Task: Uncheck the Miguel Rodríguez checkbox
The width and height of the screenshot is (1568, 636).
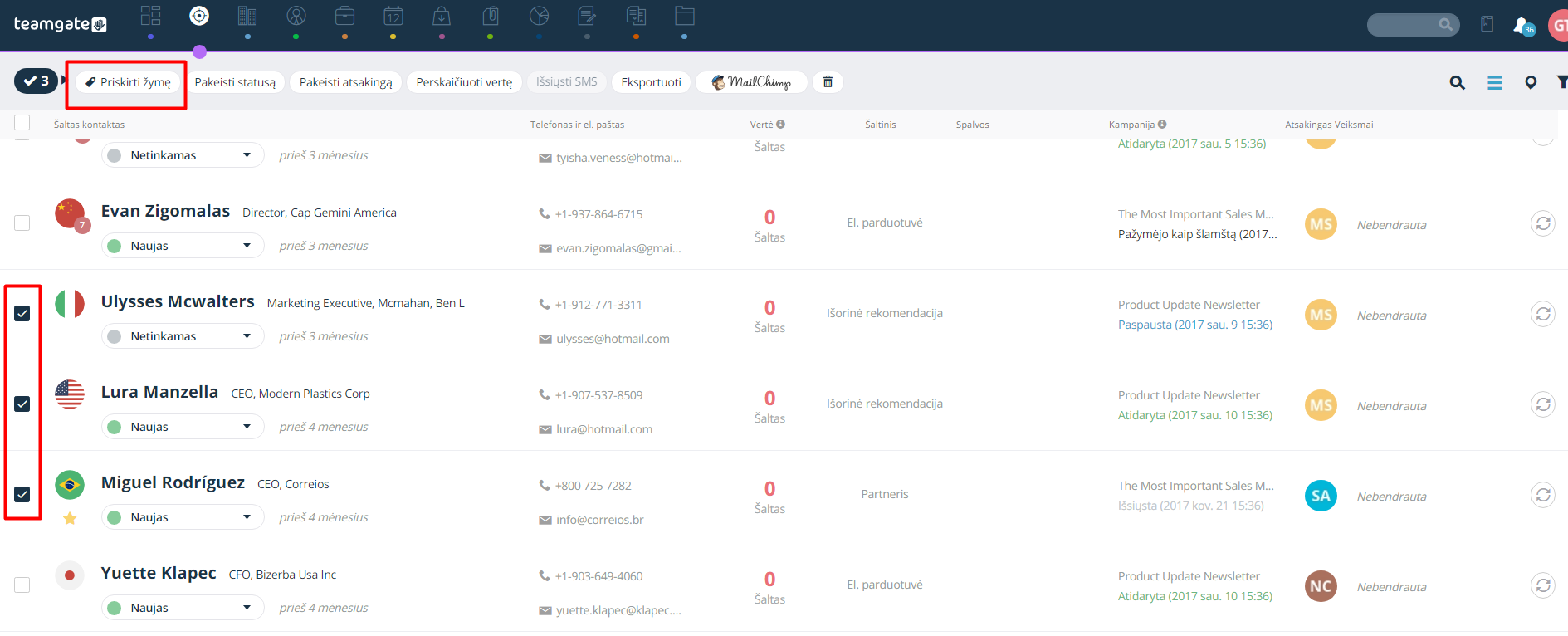Action: (22, 494)
